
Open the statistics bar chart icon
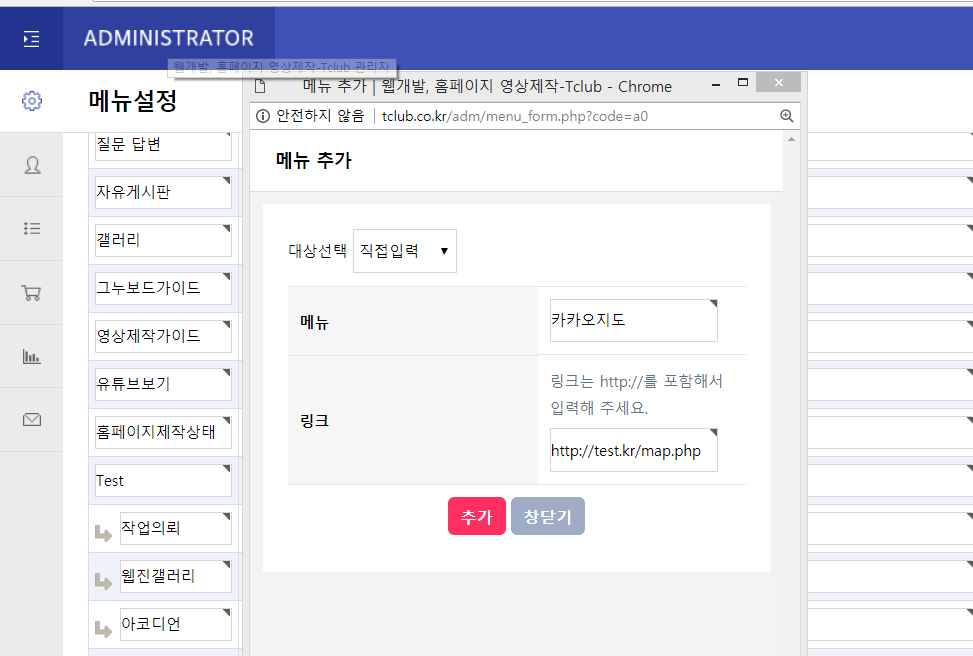(31, 356)
